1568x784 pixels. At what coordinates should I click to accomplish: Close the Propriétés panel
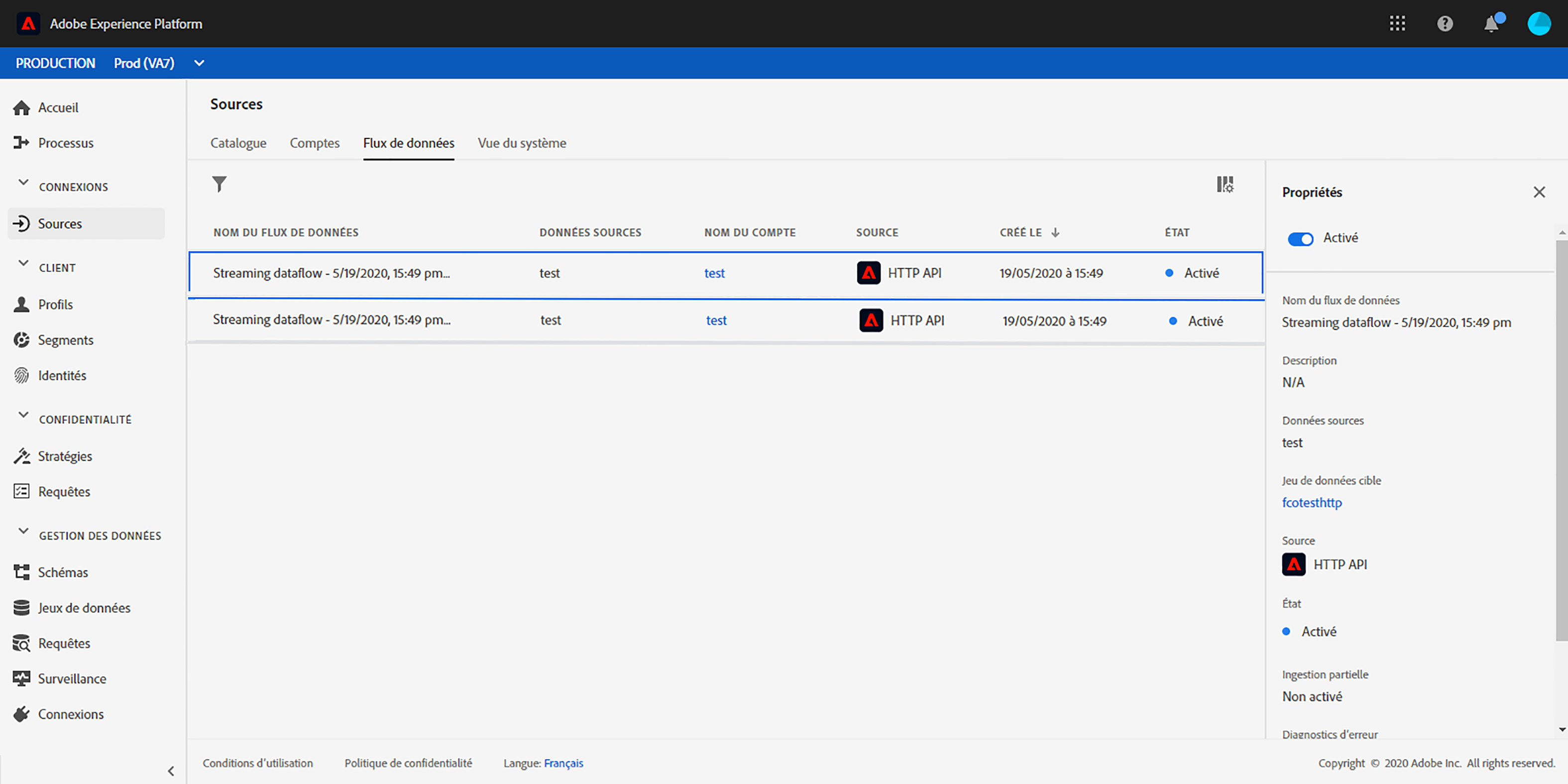1539,192
